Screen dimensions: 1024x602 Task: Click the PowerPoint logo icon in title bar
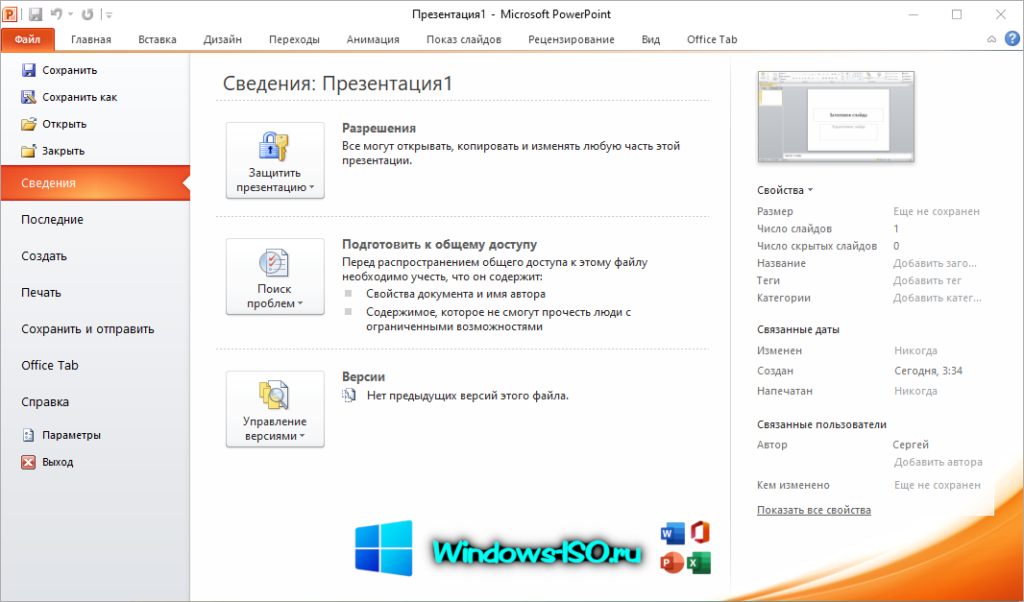(10, 14)
